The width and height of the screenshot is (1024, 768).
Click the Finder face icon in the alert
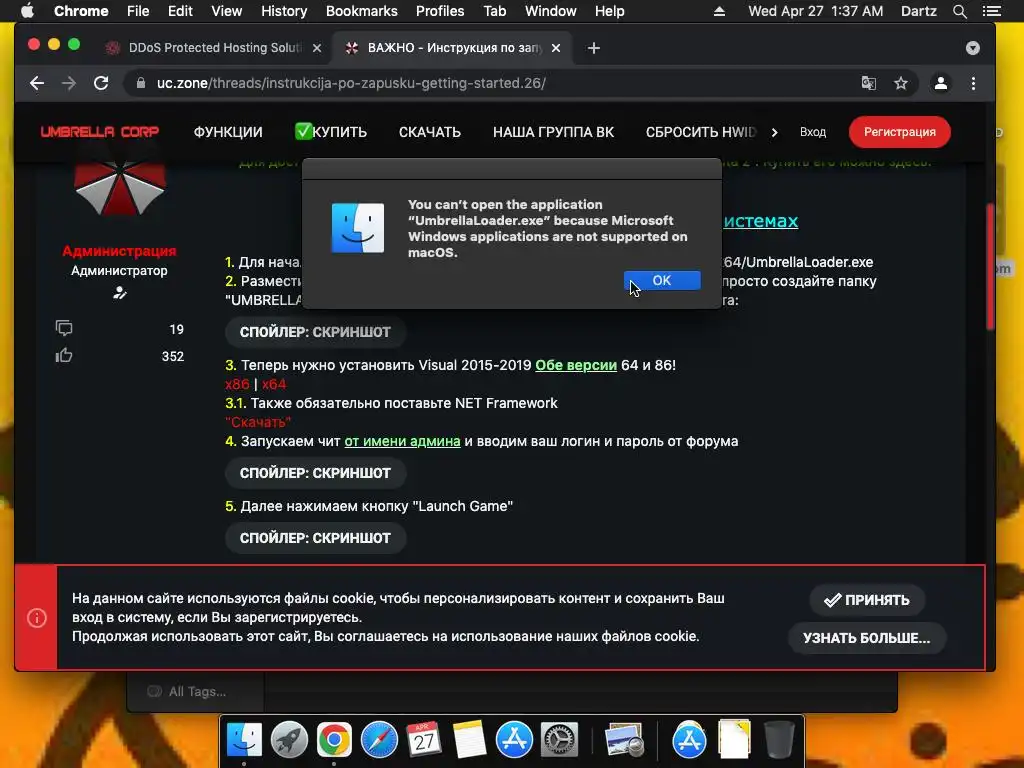pos(358,228)
